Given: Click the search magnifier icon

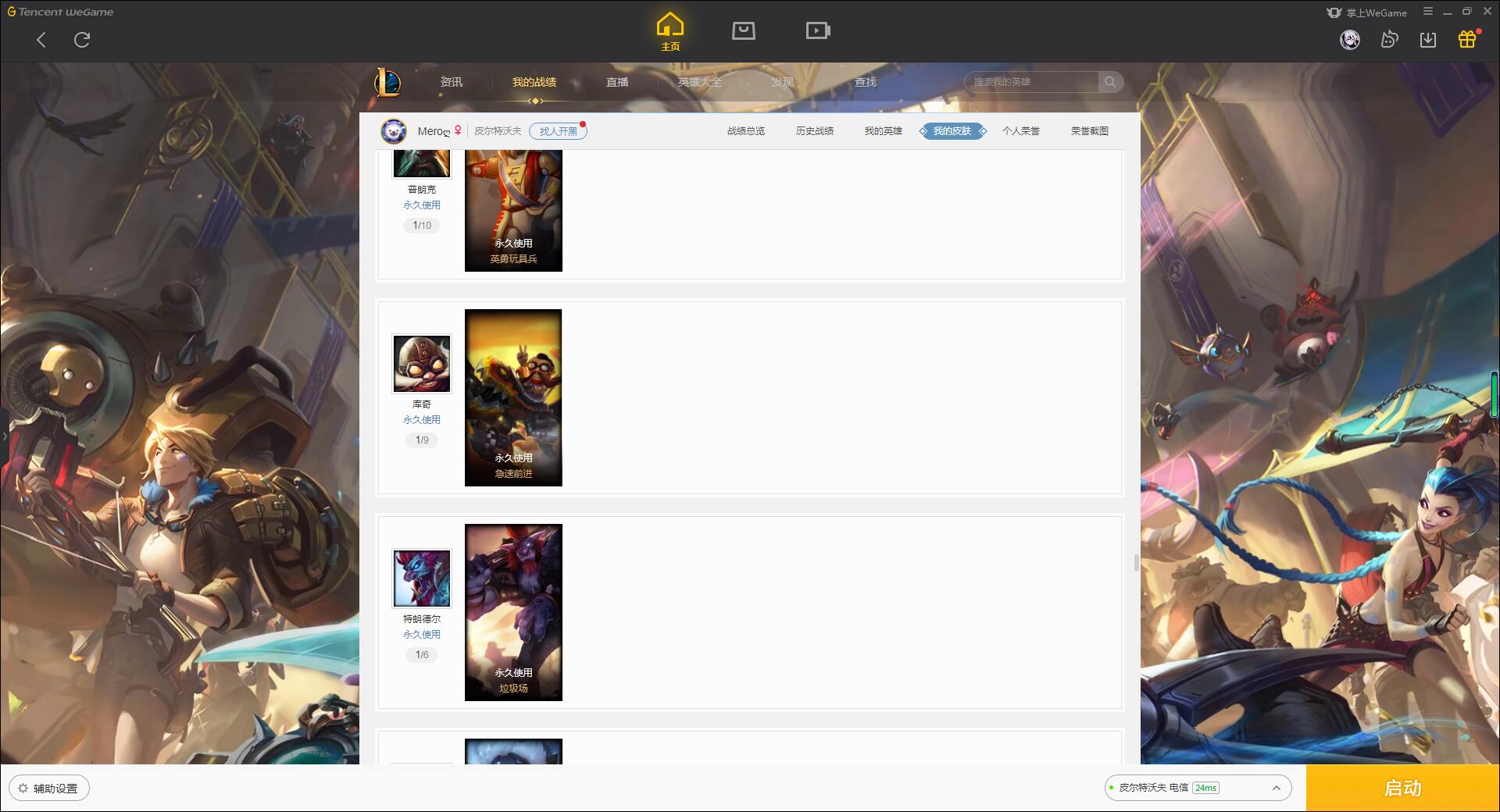Looking at the screenshot, I should coord(1110,82).
